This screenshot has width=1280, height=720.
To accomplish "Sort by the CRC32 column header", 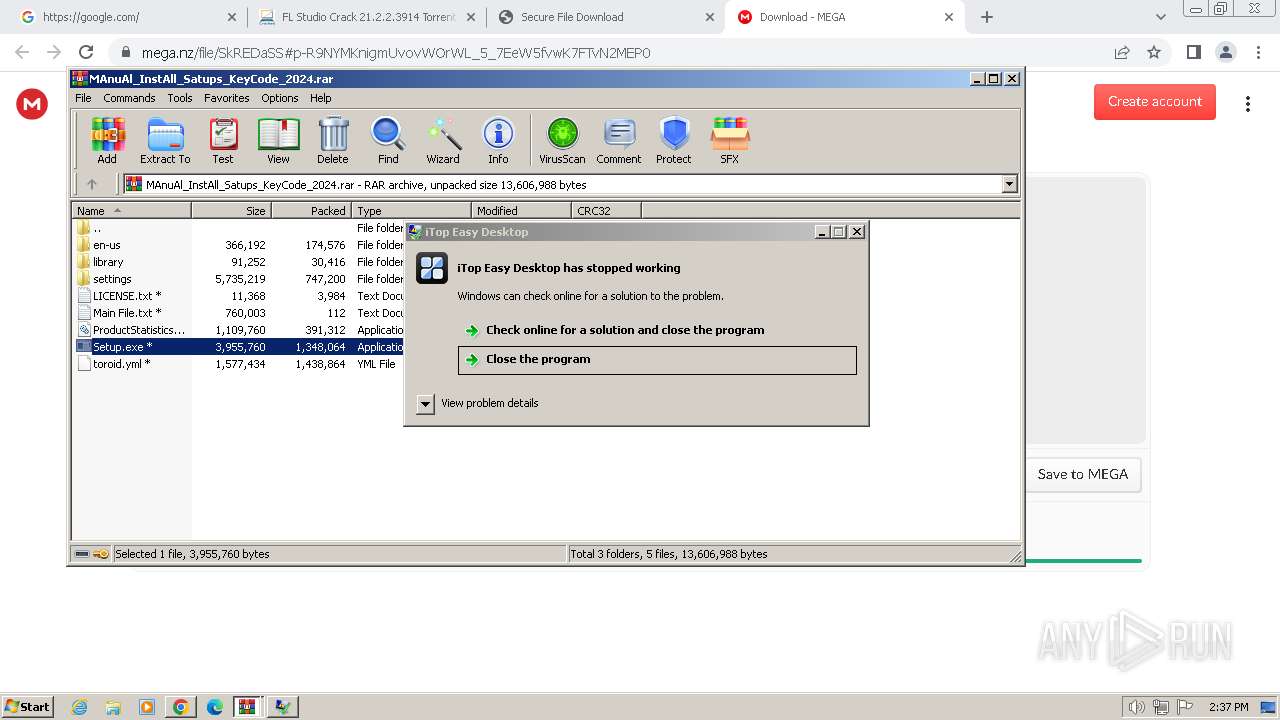I will click(606, 211).
